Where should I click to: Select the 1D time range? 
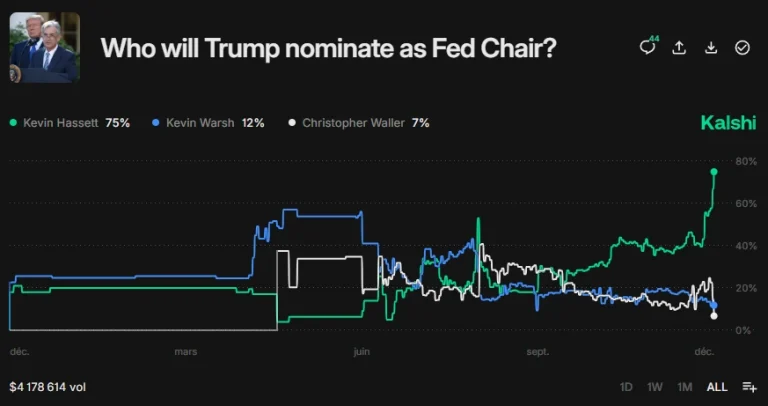coord(626,387)
